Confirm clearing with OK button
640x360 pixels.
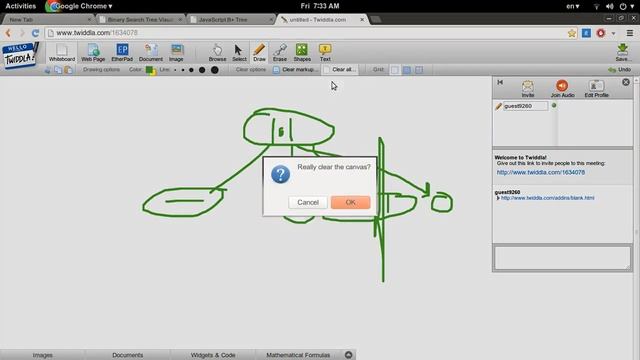(351, 202)
